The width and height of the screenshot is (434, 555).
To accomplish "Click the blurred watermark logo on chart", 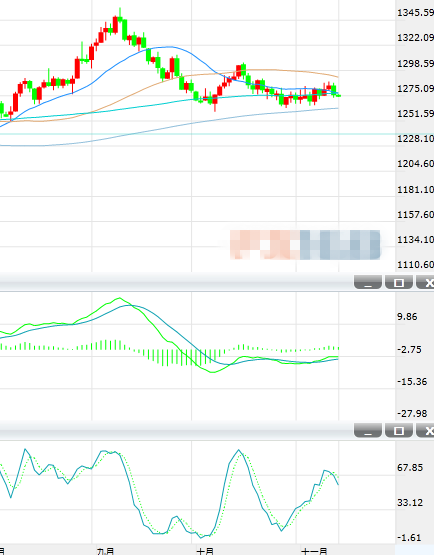I will 305,245.
